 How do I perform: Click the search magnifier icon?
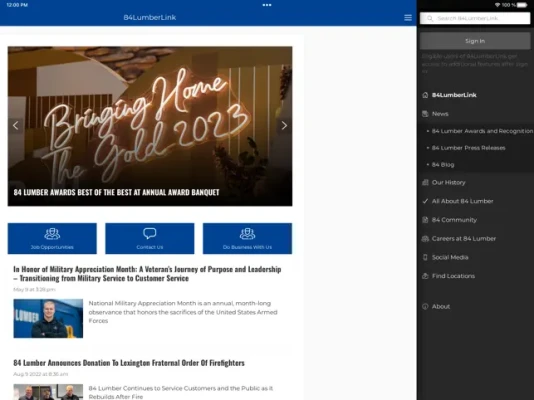tap(430, 18)
